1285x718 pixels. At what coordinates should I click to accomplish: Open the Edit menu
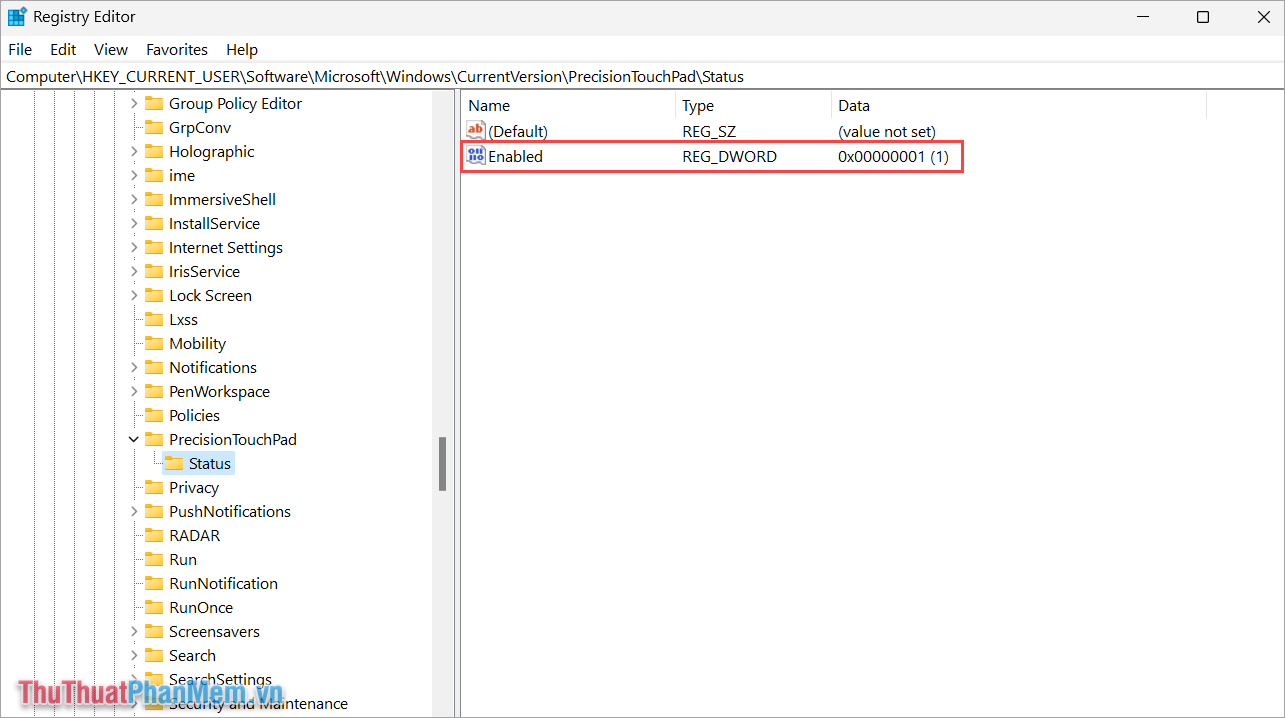tap(63, 49)
